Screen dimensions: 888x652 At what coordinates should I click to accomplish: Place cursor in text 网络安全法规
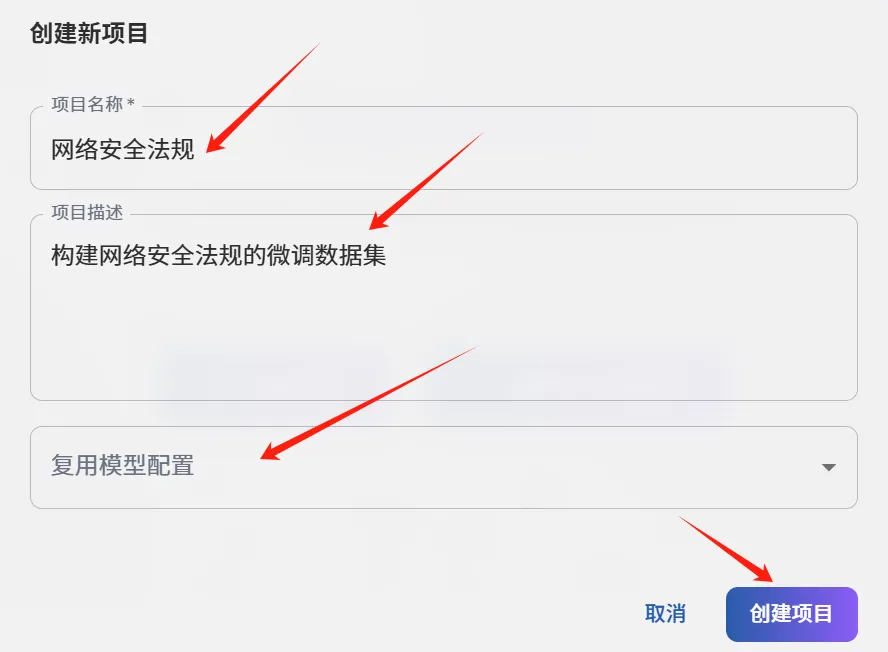[122, 150]
